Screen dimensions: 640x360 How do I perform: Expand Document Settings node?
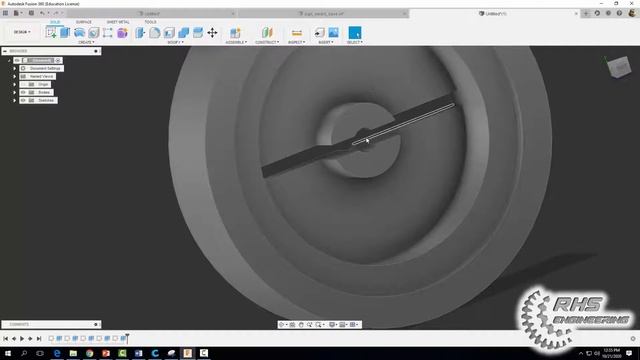coord(14,69)
